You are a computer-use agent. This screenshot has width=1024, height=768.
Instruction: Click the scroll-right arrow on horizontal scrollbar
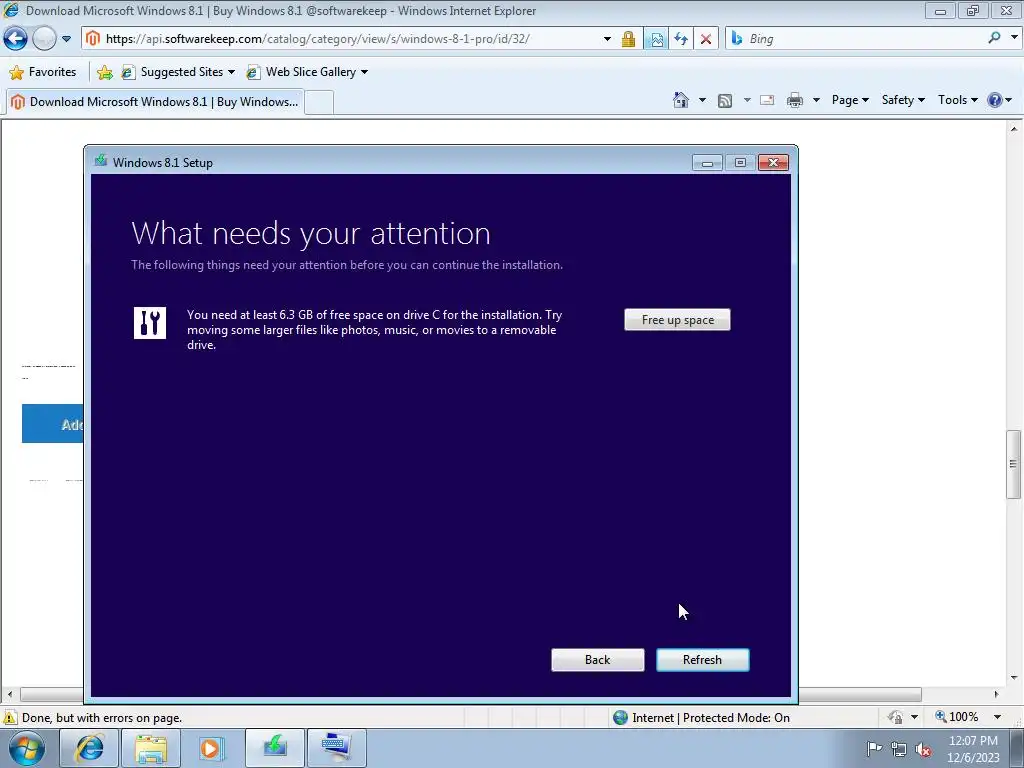997,694
